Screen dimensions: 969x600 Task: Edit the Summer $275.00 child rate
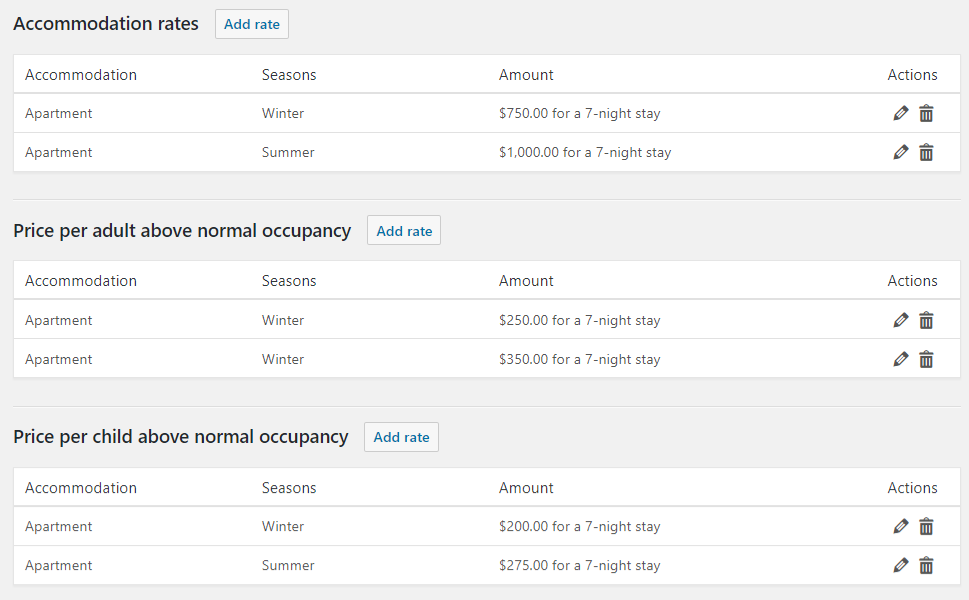(x=900, y=565)
